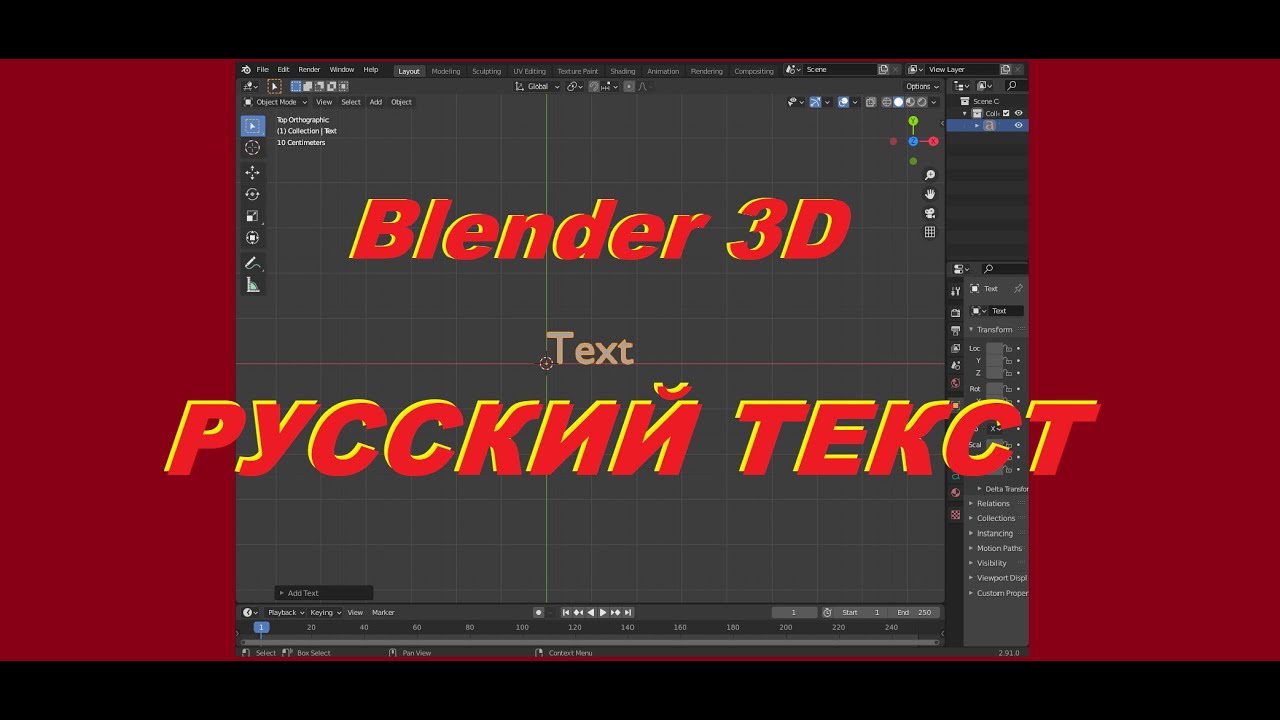This screenshot has height=720, width=1280.
Task: Click the new scene icon beside Scene
Action: coord(883,70)
